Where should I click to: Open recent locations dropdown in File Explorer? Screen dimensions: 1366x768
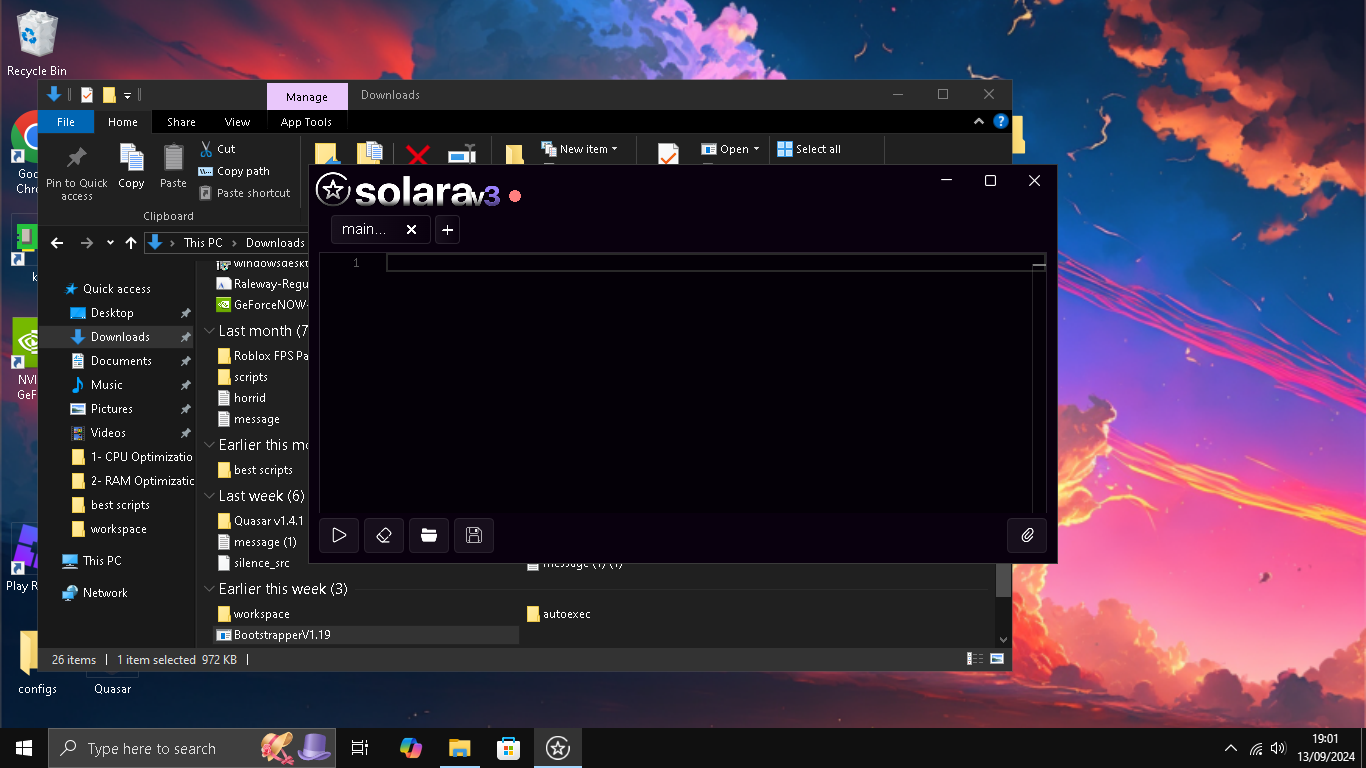(110, 243)
